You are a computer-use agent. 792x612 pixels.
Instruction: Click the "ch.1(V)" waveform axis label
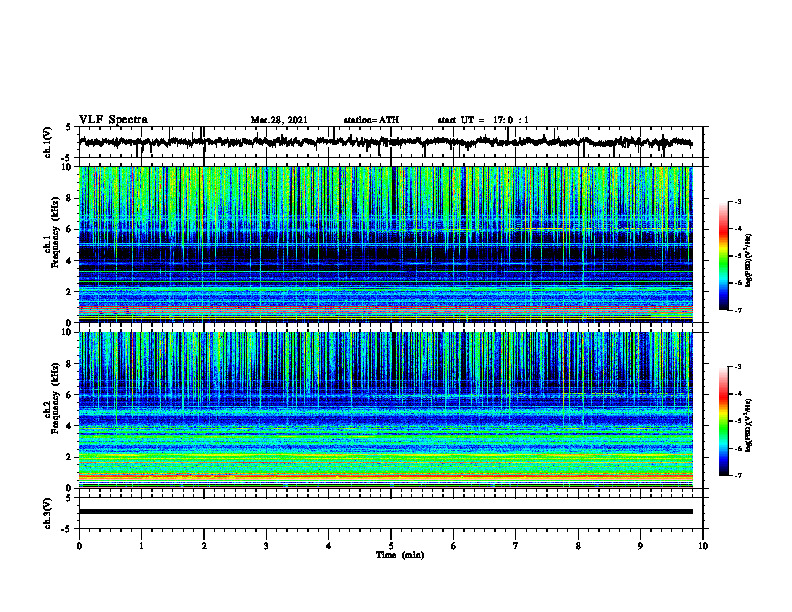pyautogui.click(x=48, y=142)
